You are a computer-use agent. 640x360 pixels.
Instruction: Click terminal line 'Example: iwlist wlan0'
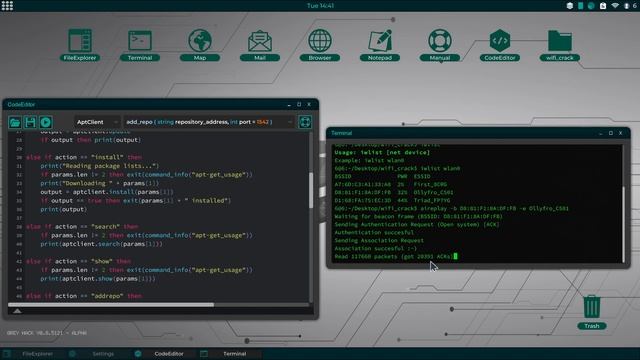tap(369, 160)
